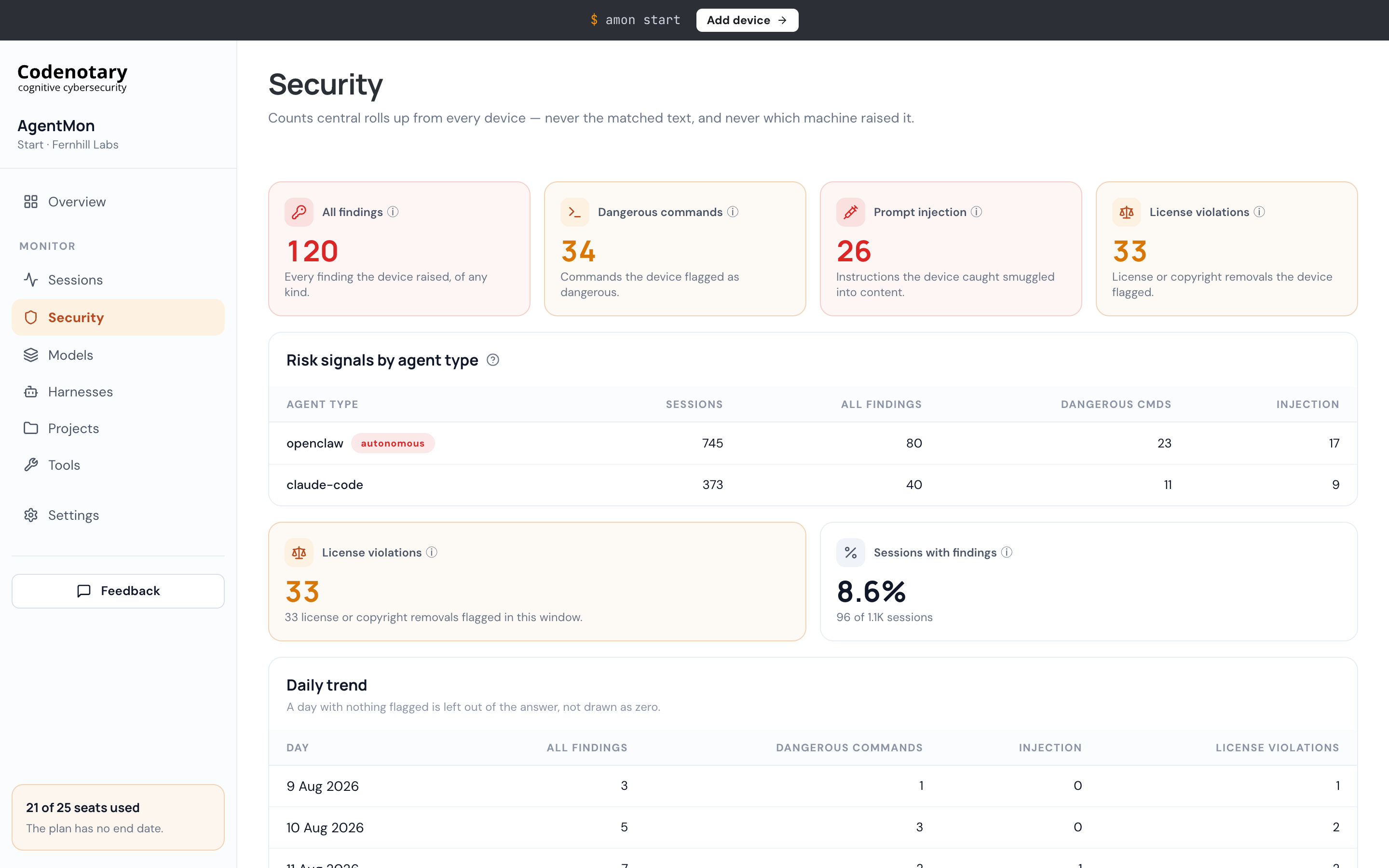Click the 21 of 25 seats used notice

coord(118,817)
